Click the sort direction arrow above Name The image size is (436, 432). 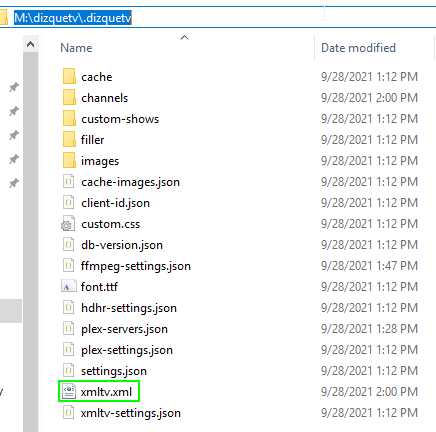(184, 38)
